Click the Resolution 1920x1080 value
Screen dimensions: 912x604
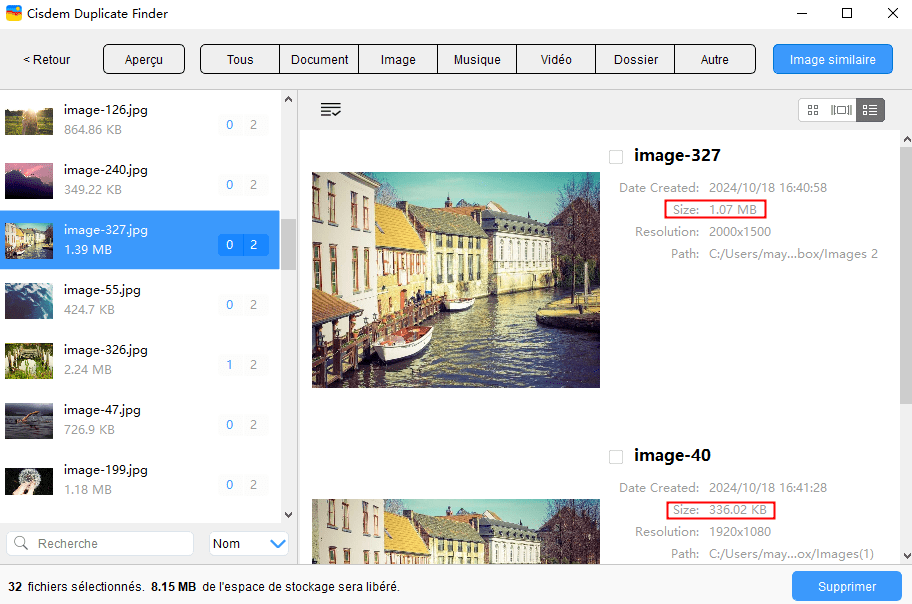click(740, 532)
